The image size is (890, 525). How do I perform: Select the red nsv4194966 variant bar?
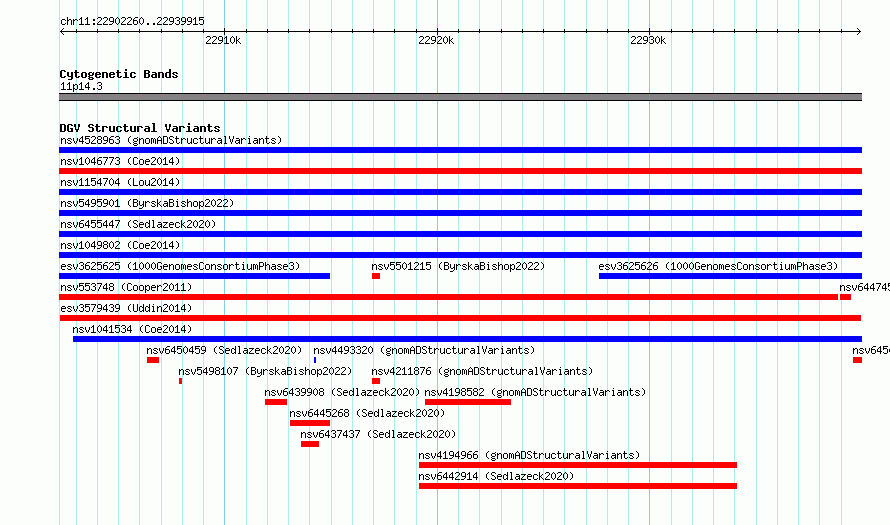point(578,465)
